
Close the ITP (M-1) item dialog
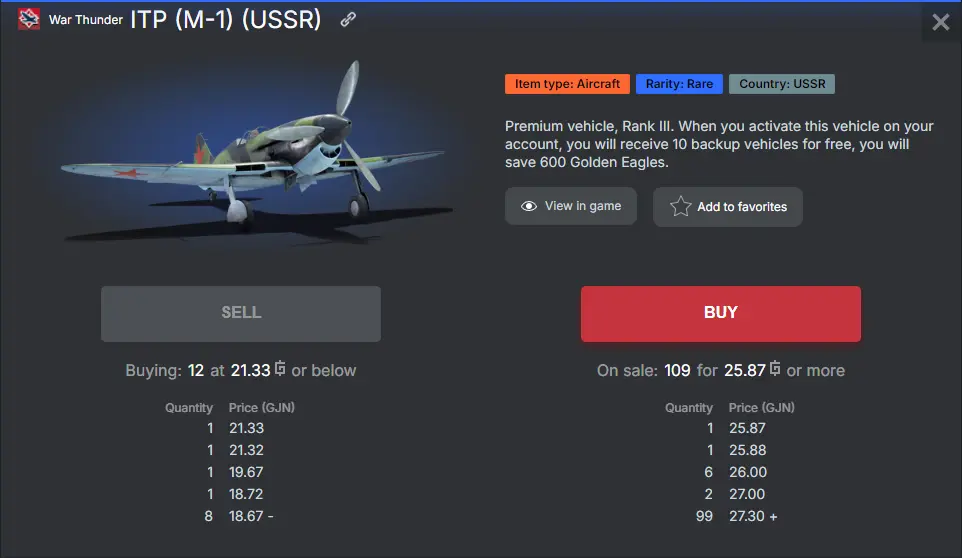click(940, 22)
